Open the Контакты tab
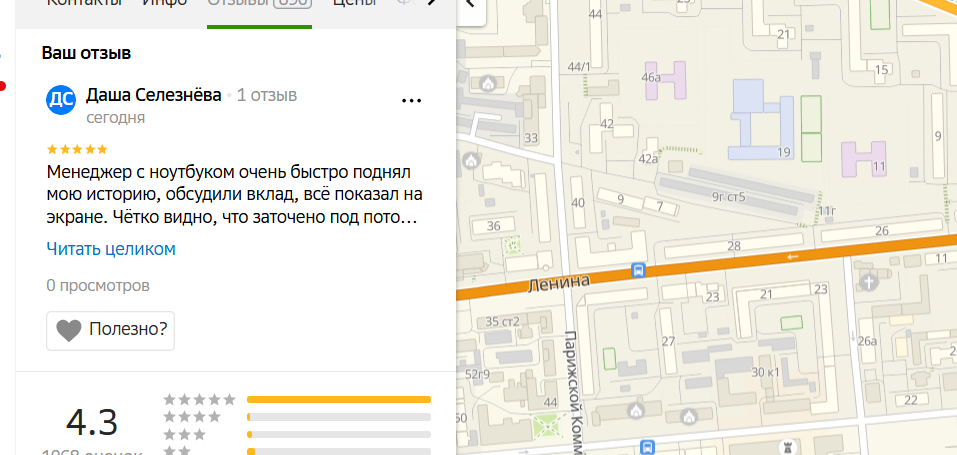The height and width of the screenshot is (455, 957). tap(84, 2)
